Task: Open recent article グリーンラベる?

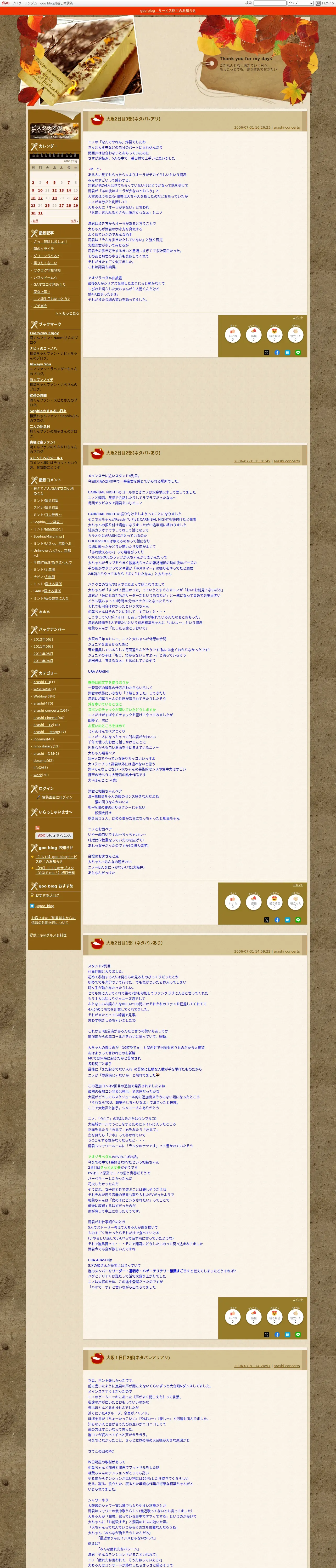Action: point(46,256)
